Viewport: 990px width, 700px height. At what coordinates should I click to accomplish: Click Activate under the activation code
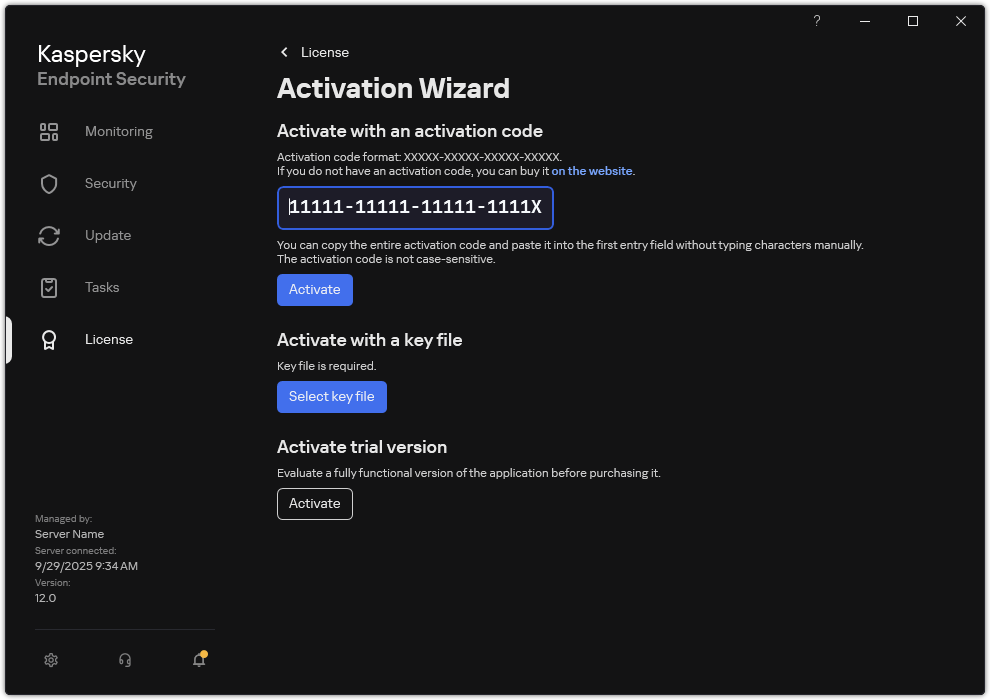coord(314,289)
